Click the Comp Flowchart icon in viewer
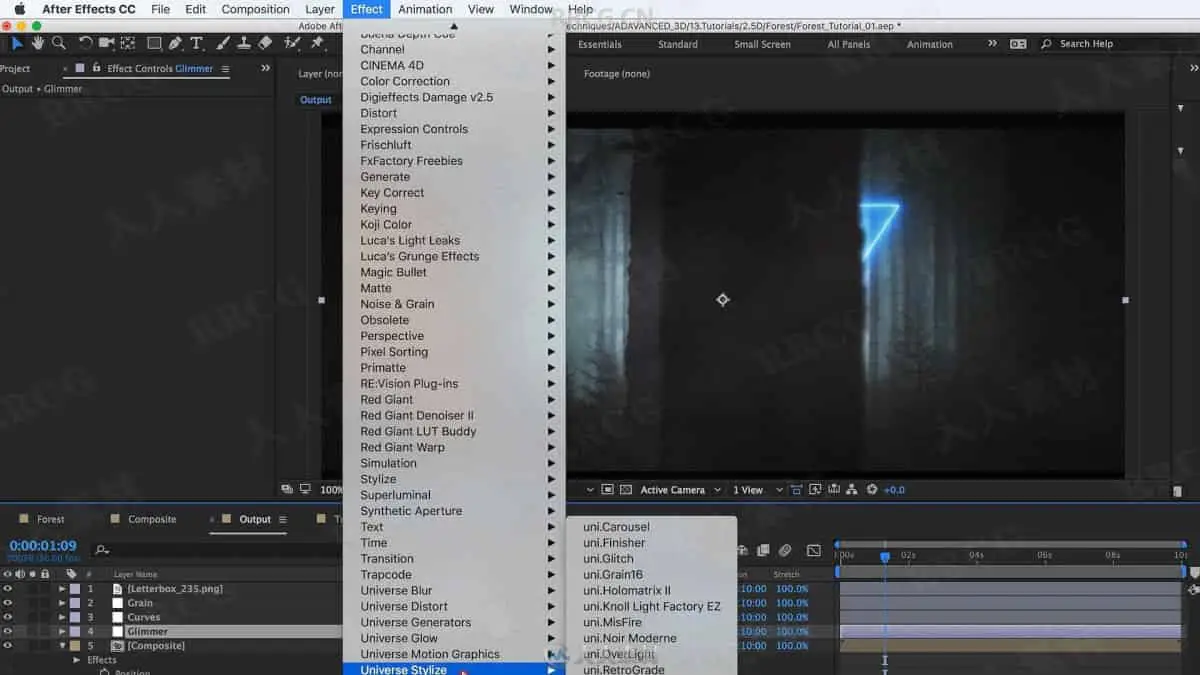 pos(851,490)
